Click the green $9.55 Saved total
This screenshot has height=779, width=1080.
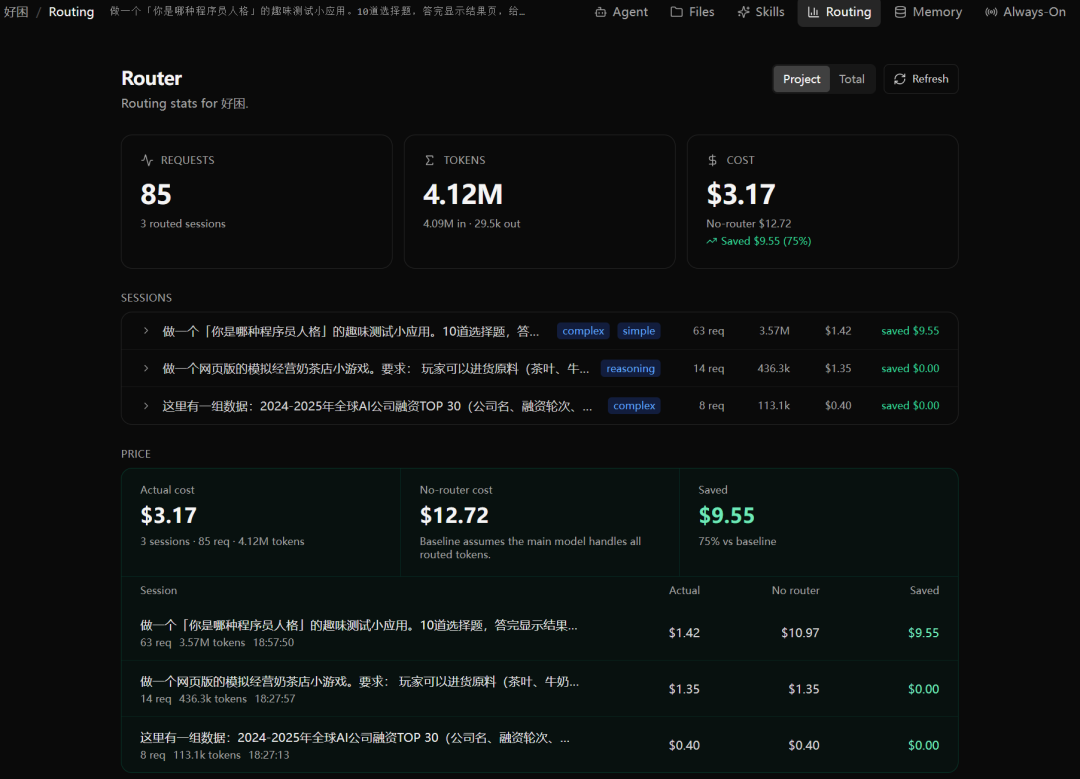[x=727, y=515]
